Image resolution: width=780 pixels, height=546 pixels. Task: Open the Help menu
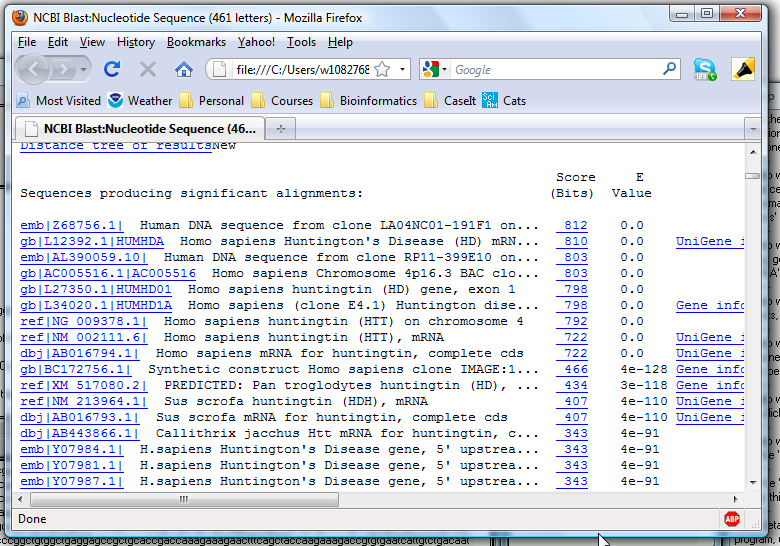[x=340, y=42]
